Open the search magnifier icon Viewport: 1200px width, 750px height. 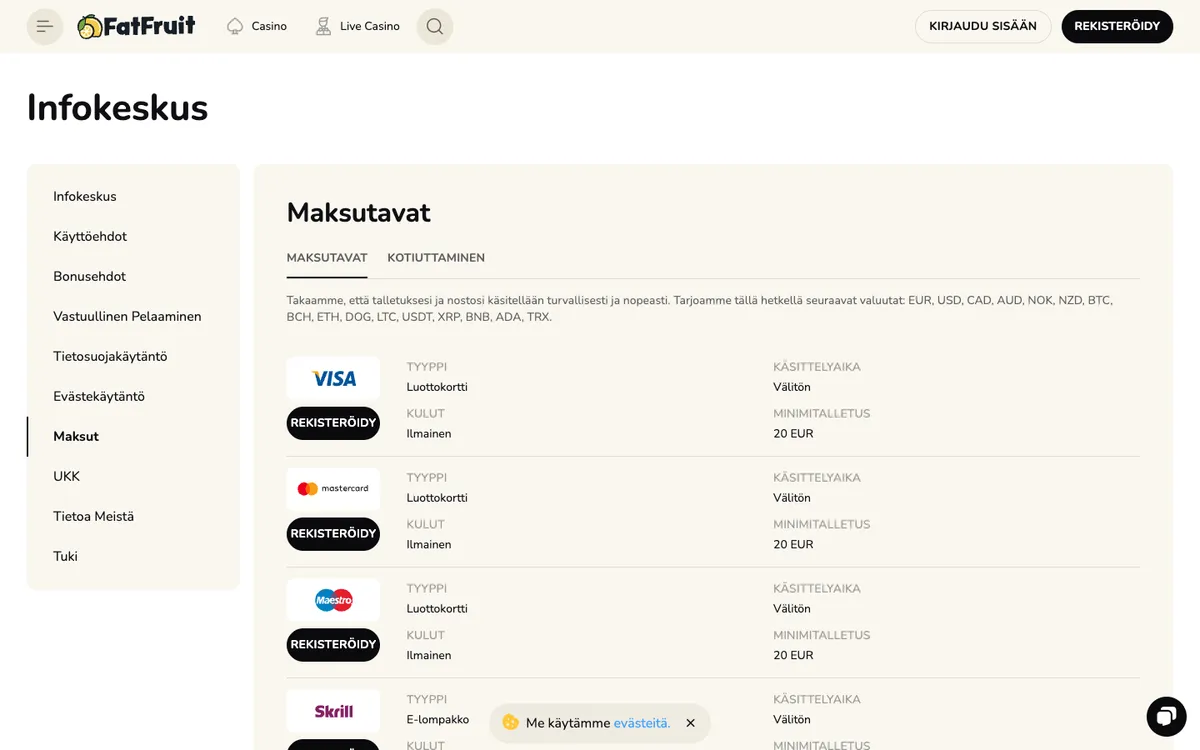434,26
